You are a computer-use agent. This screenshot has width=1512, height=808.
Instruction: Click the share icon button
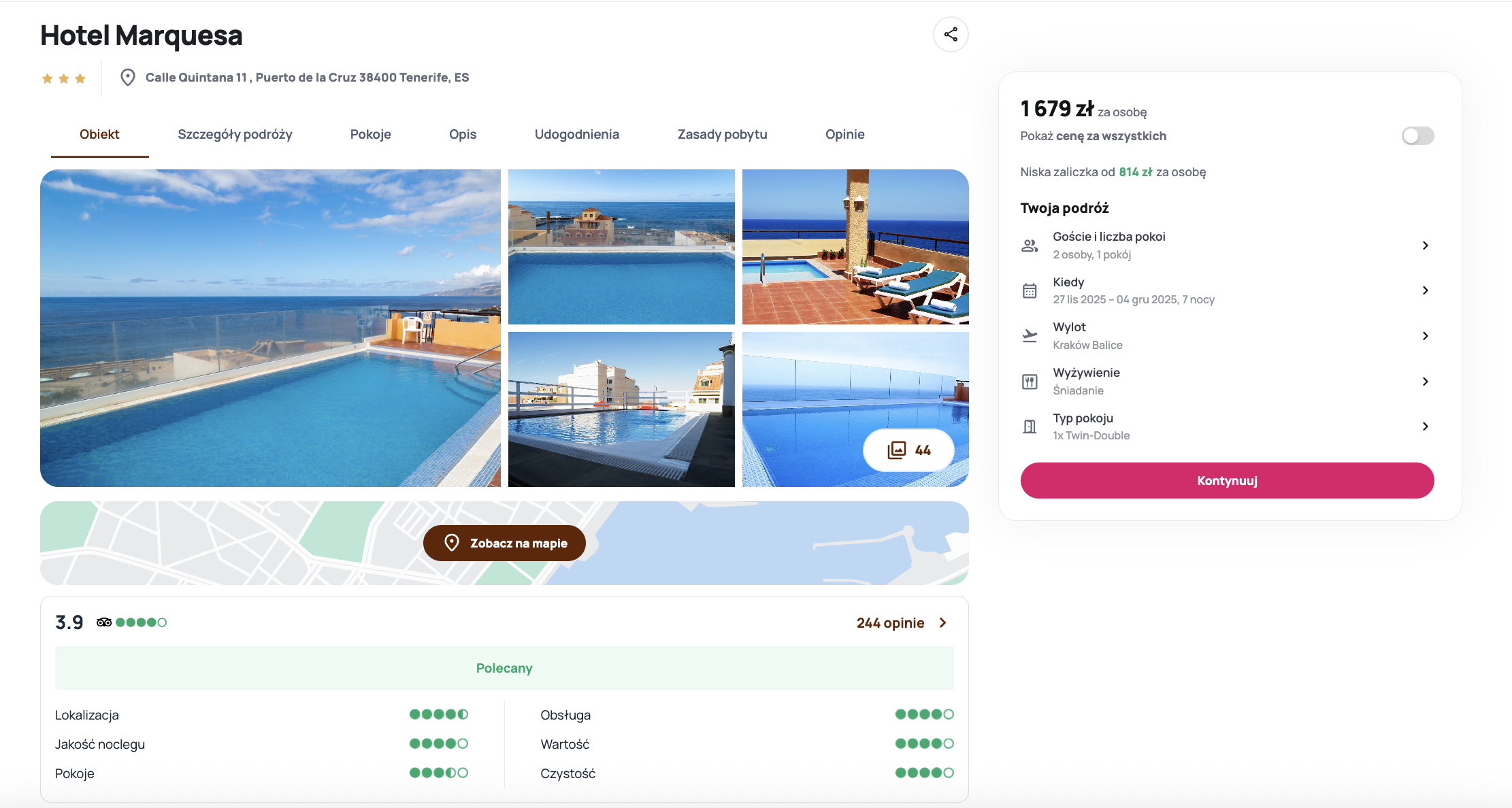tap(951, 35)
